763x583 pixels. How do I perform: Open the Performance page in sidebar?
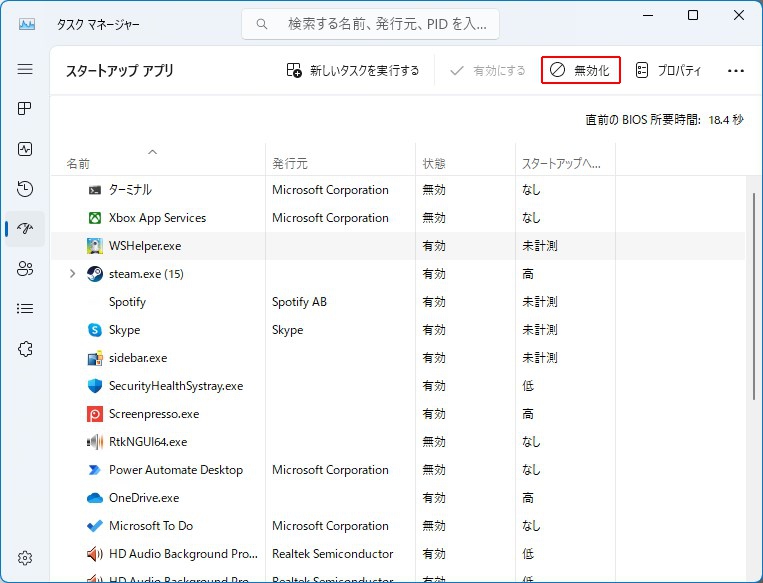click(x=25, y=149)
